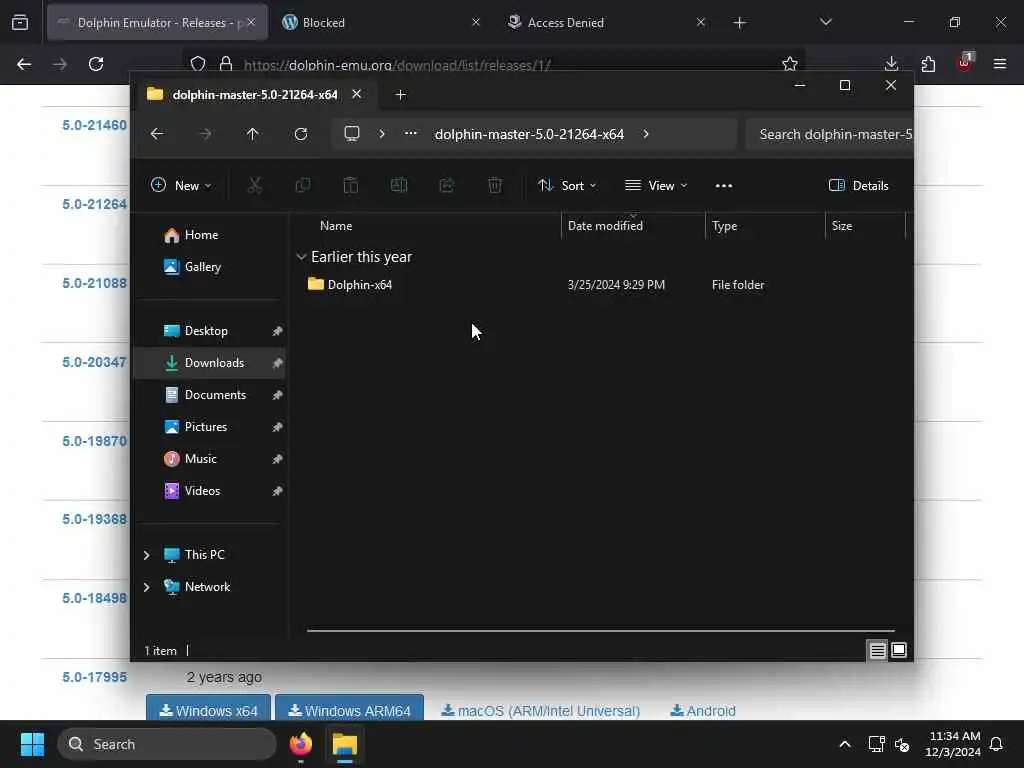Open the New item dropdown
1024x768 pixels.
point(181,185)
